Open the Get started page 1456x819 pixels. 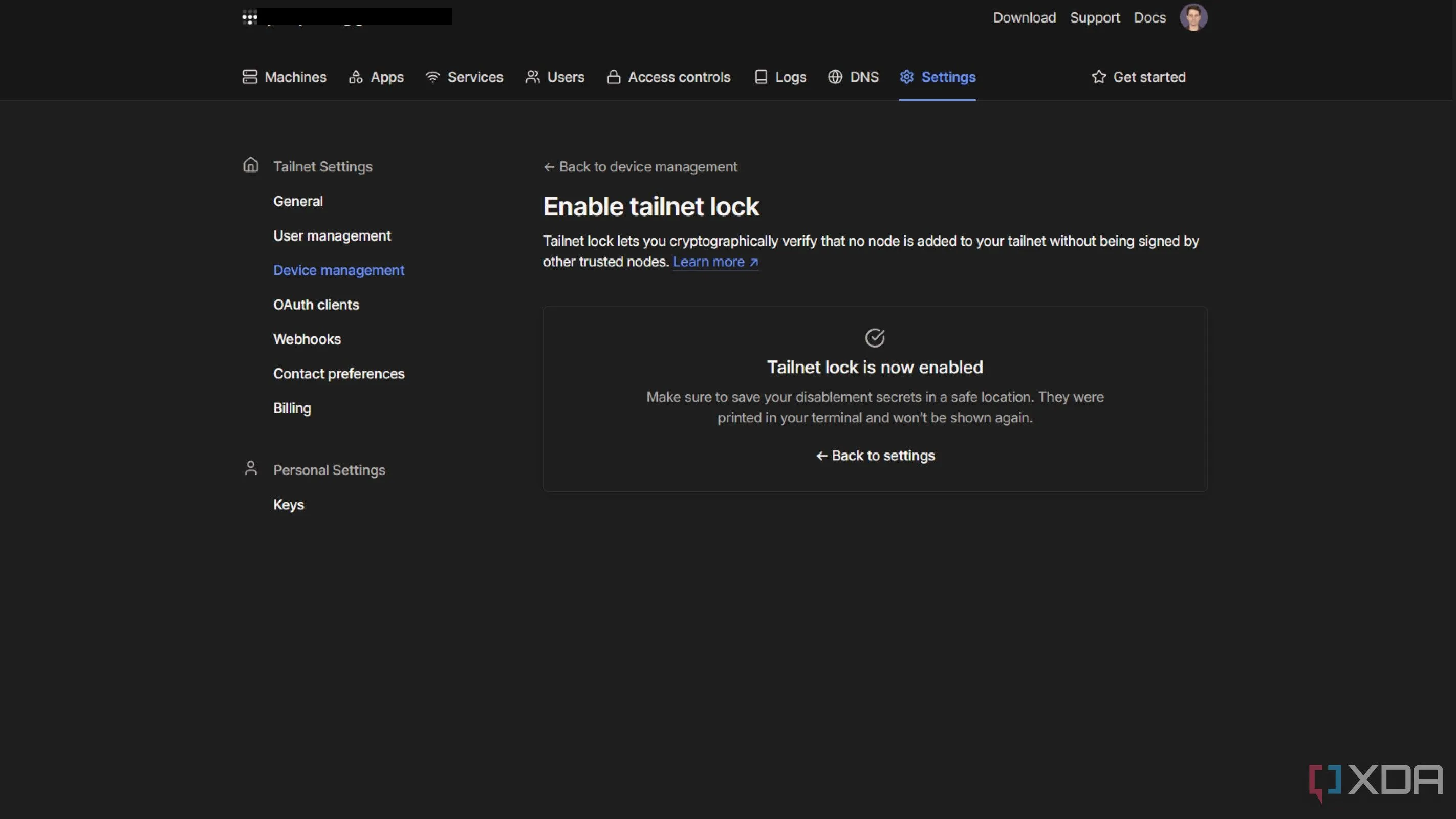pyautogui.click(x=1138, y=77)
